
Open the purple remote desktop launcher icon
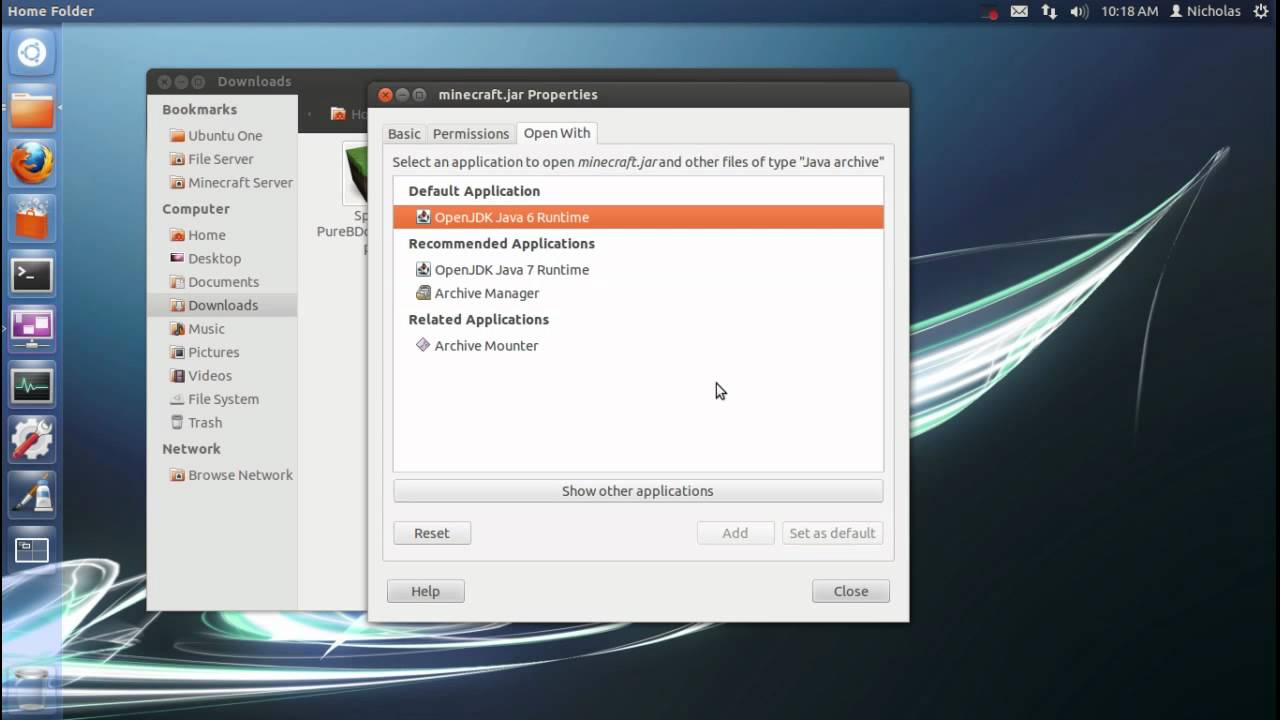click(x=31, y=329)
